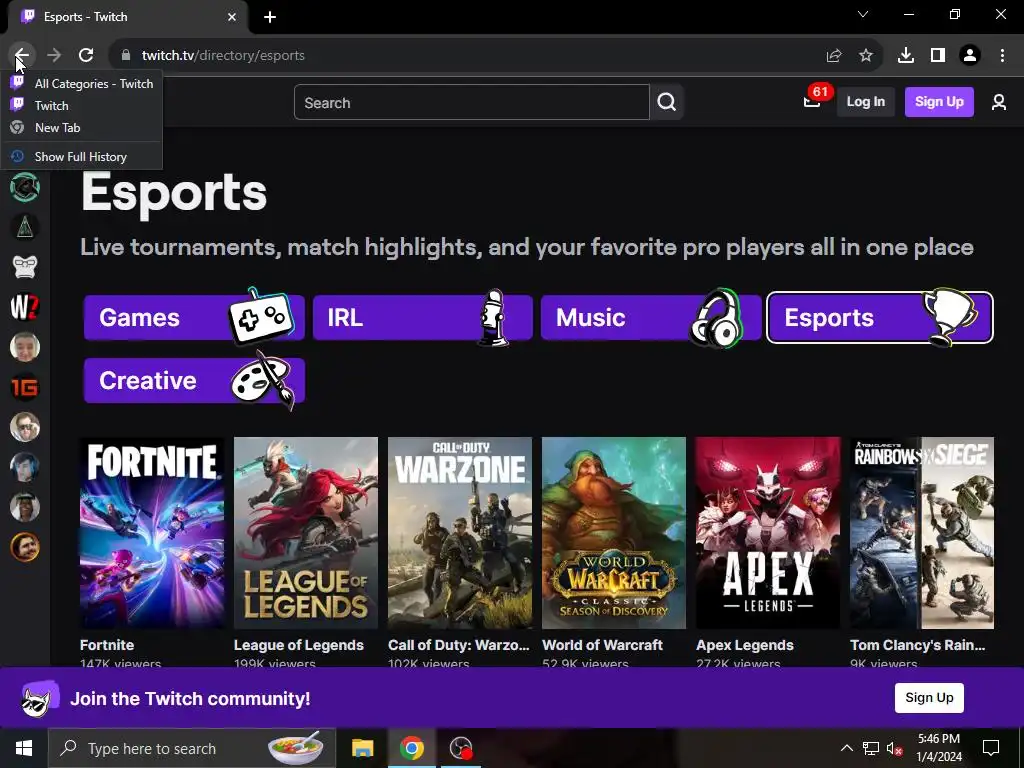Select Twitch entry in back history
The image size is (1024, 768).
[x=82, y=106]
